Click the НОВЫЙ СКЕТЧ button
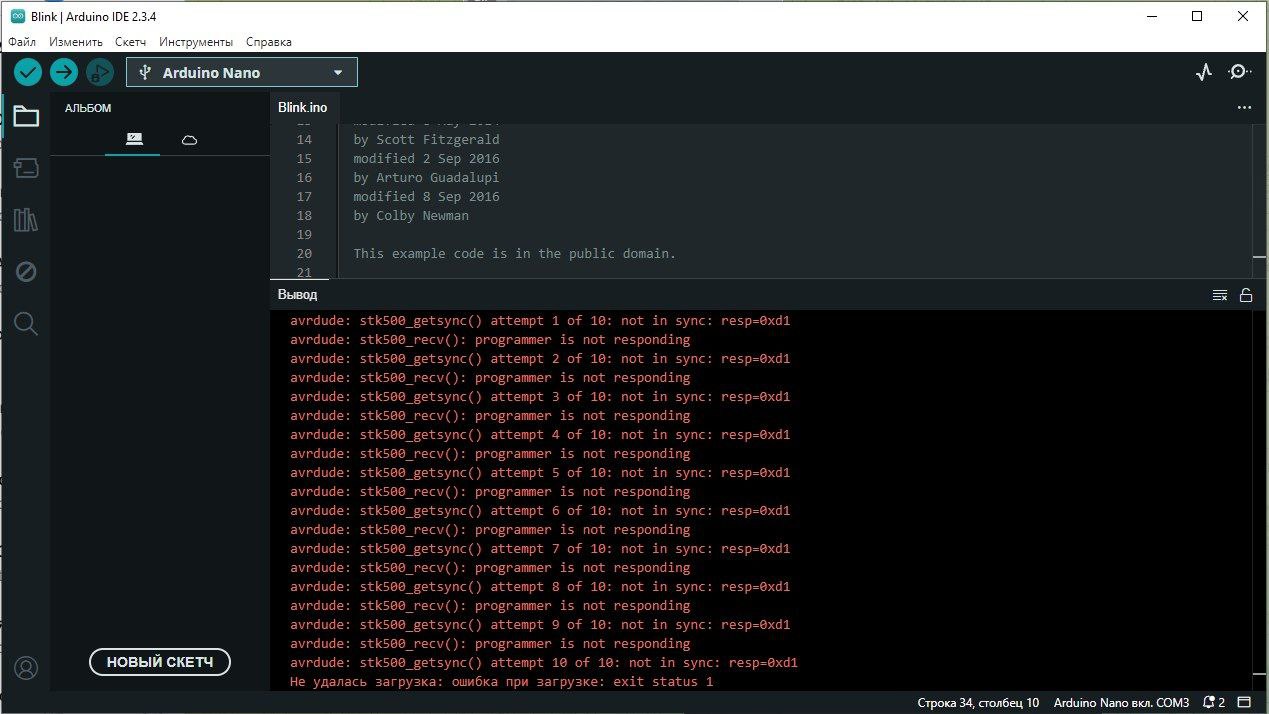 [x=160, y=662]
